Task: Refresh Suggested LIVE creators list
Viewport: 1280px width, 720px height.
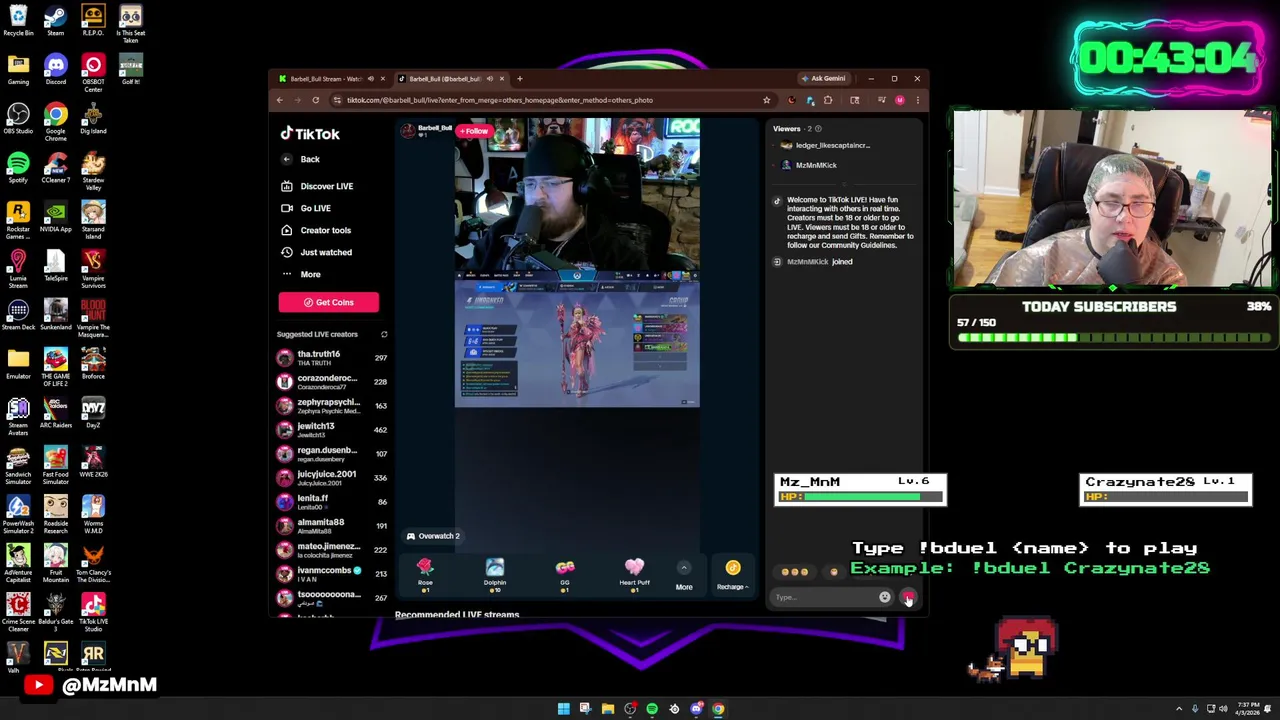Action: (384, 334)
